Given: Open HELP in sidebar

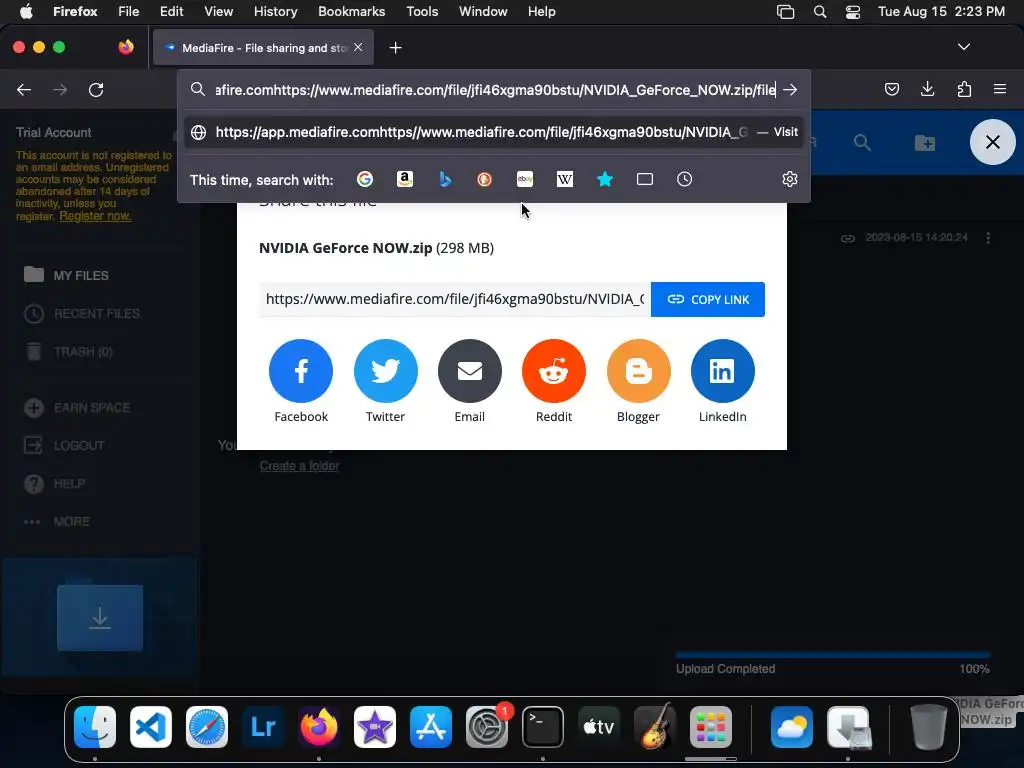Looking at the screenshot, I should coord(54,483).
